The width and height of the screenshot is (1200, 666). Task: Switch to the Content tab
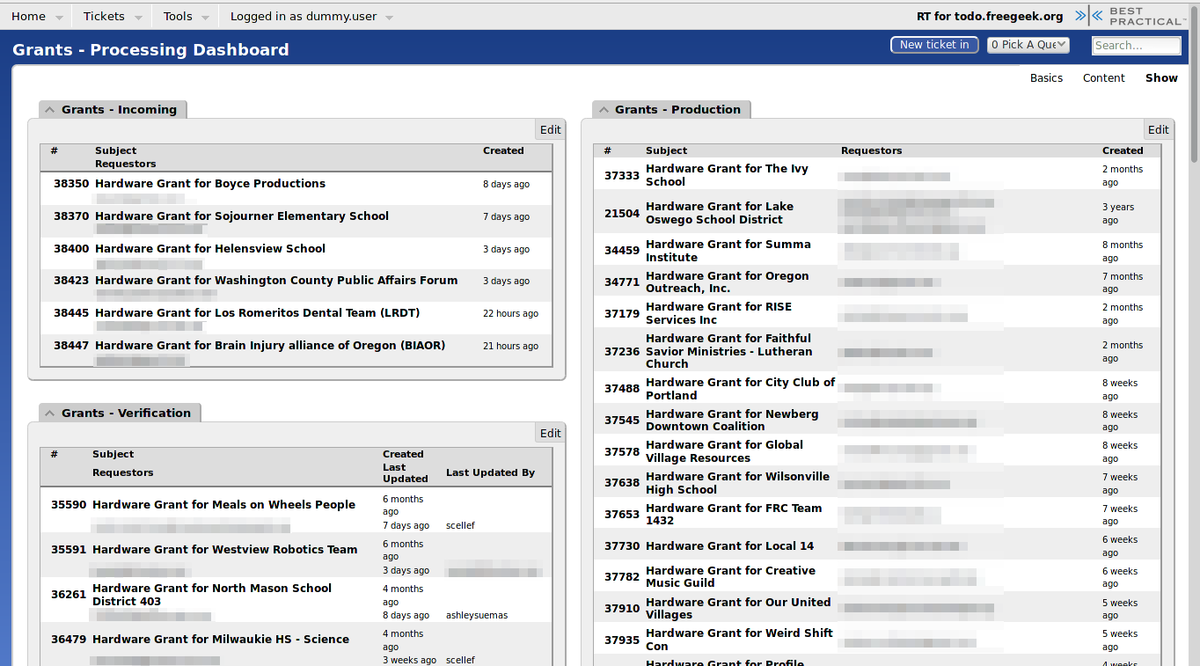pyautogui.click(x=1103, y=78)
